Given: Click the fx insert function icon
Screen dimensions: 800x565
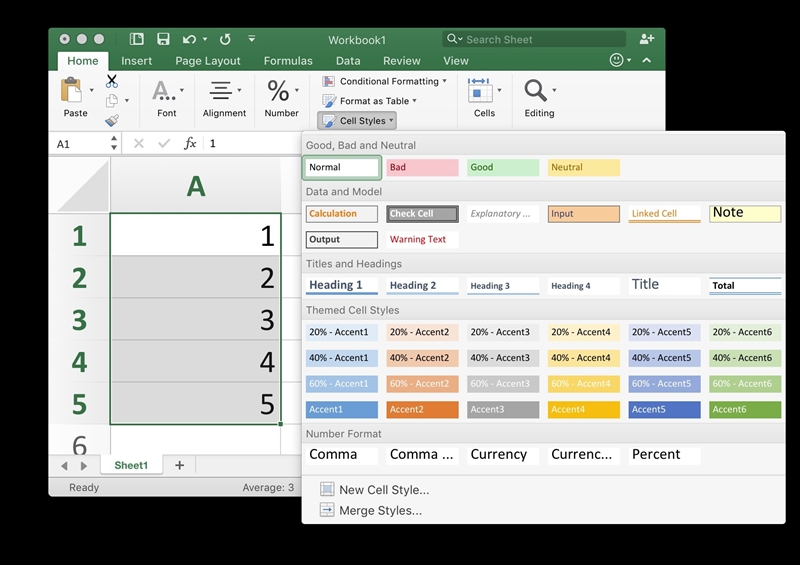Looking at the screenshot, I should pyautogui.click(x=190, y=143).
